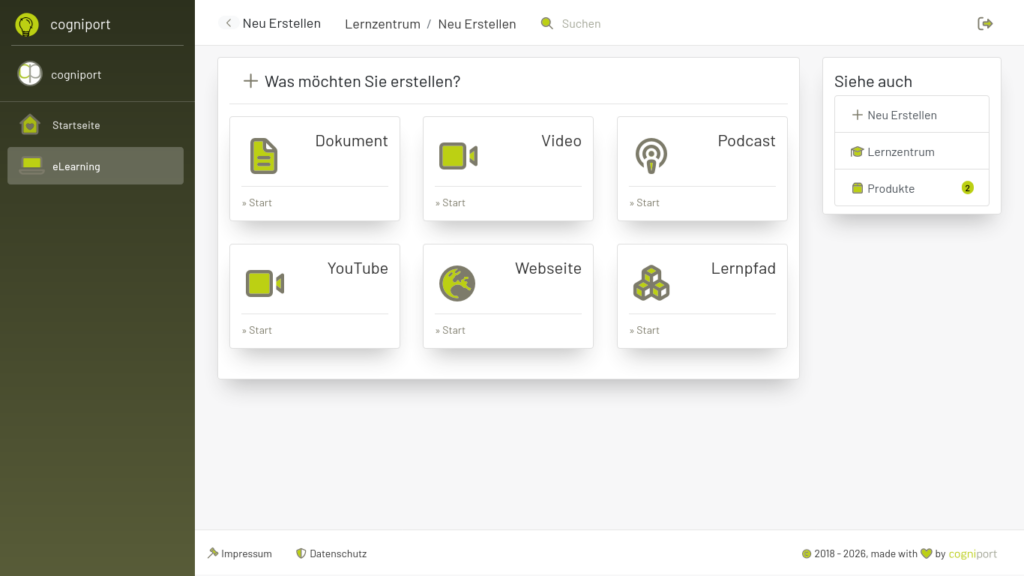Open the Impressum footer link
This screenshot has height=576, width=1024.
click(x=246, y=554)
